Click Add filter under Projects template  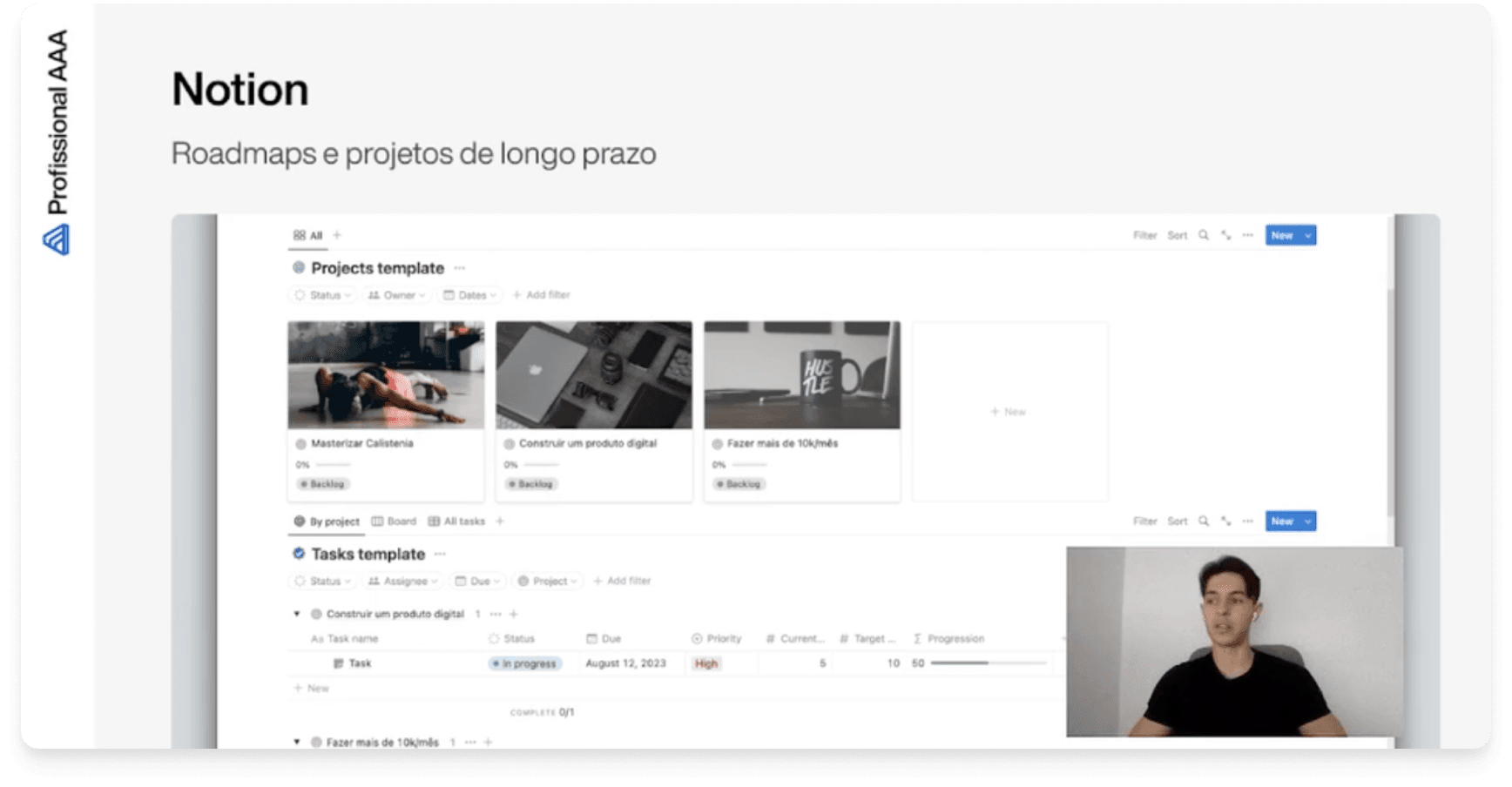[x=541, y=295]
